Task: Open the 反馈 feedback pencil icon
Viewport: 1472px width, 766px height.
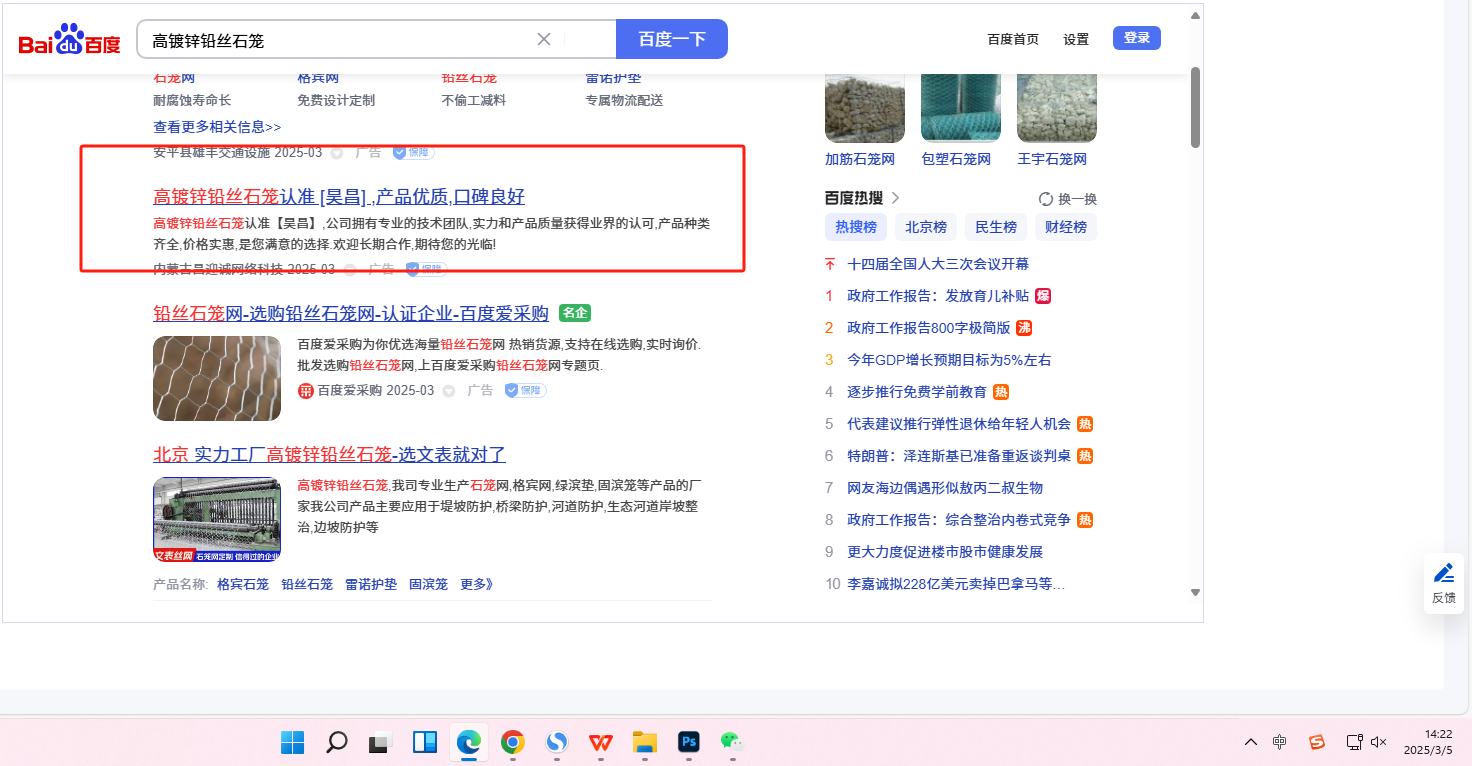Action: [1444, 574]
